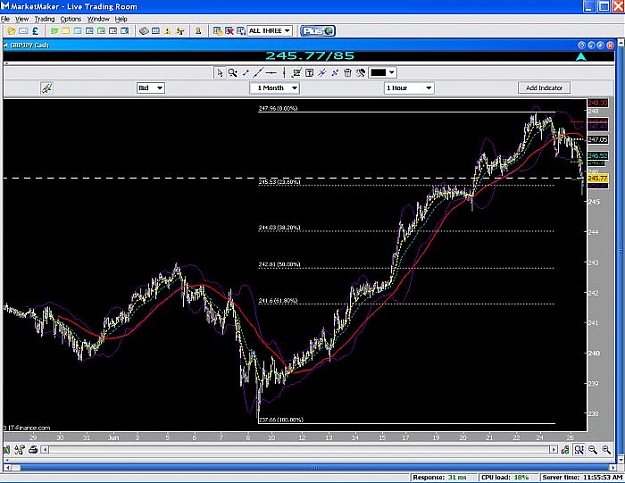Open the Trading menu

(45, 19)
